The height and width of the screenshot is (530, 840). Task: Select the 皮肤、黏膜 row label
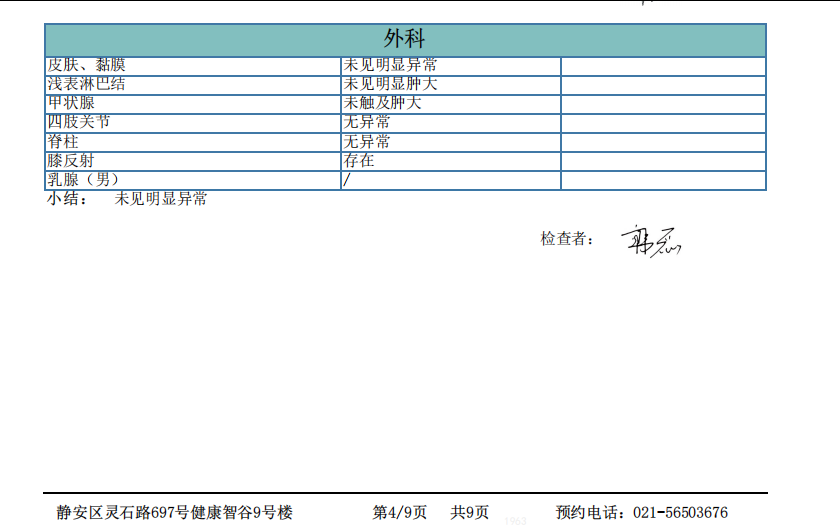(86, 65)
